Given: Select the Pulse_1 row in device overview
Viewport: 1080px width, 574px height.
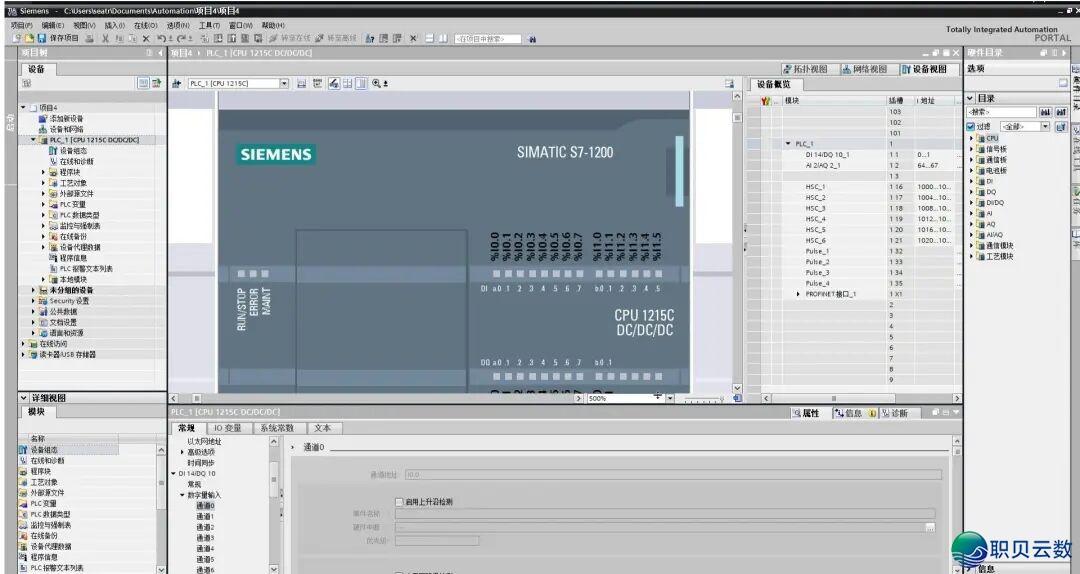Looking at the screenshot, I should click(854, 252).
